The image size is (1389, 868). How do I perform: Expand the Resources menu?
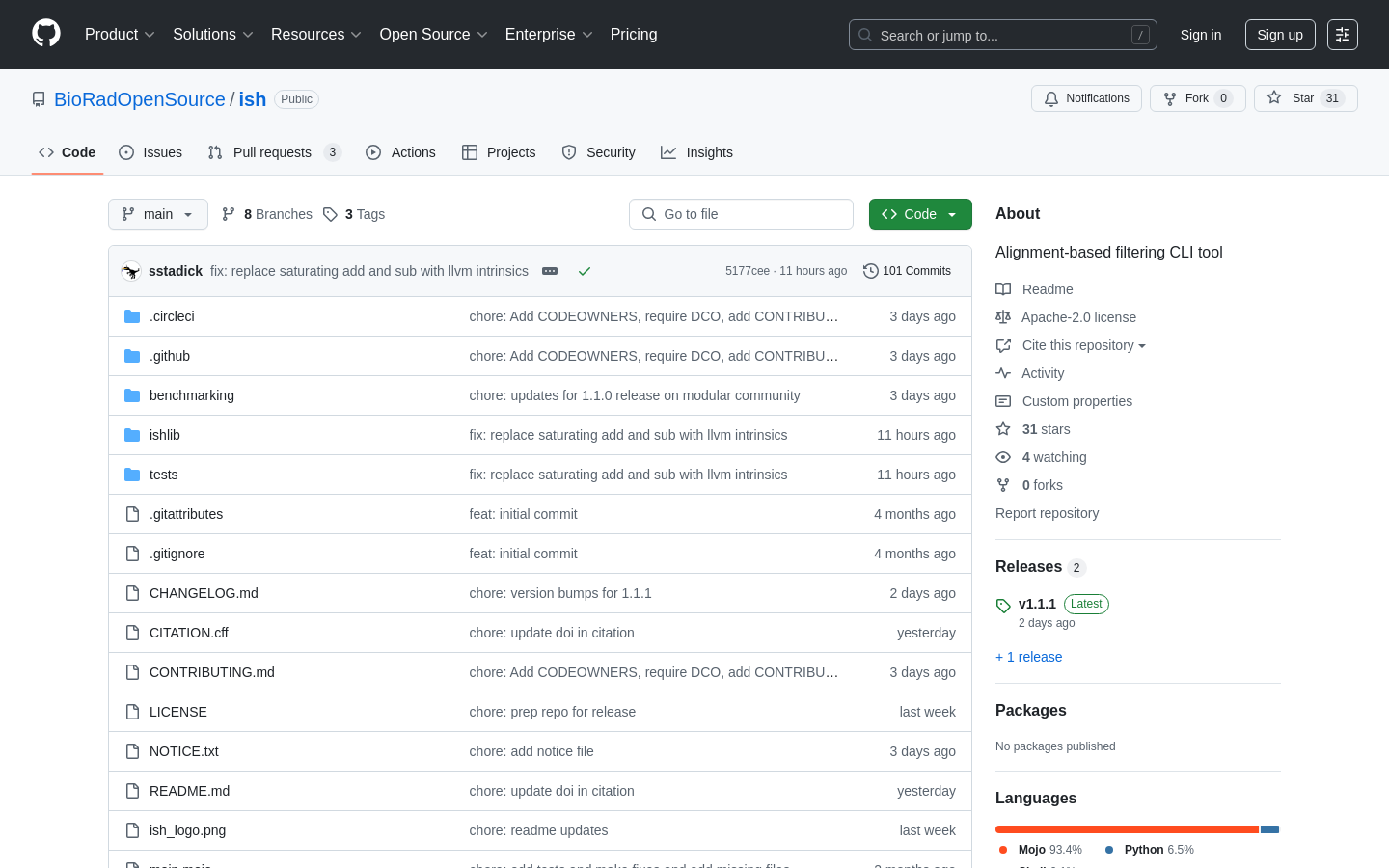pyautogui.click(x=316, y=35)
